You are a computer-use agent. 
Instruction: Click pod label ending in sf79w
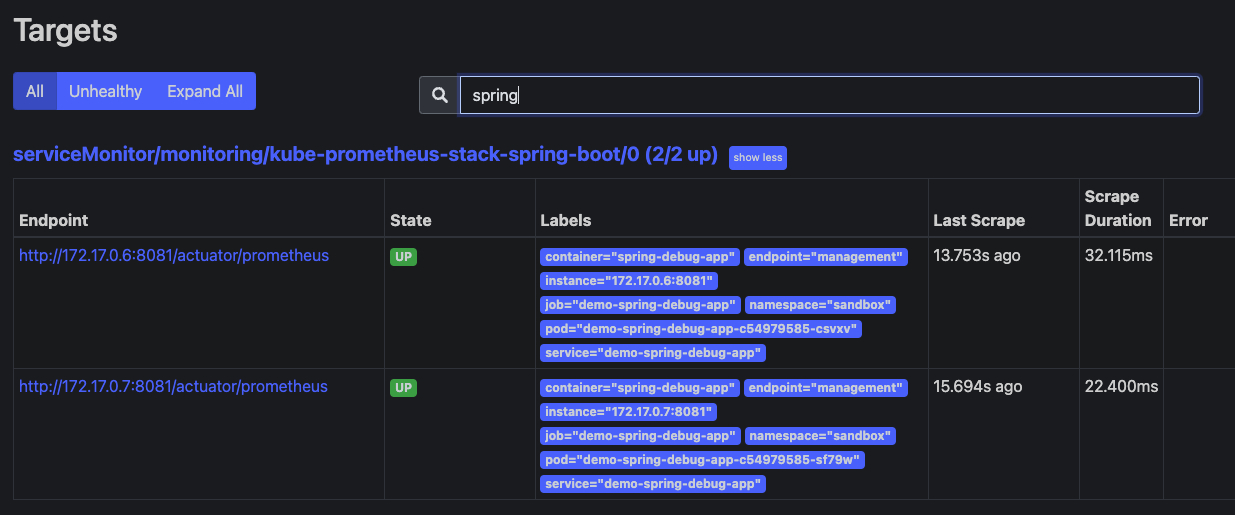tap(703, 460)
